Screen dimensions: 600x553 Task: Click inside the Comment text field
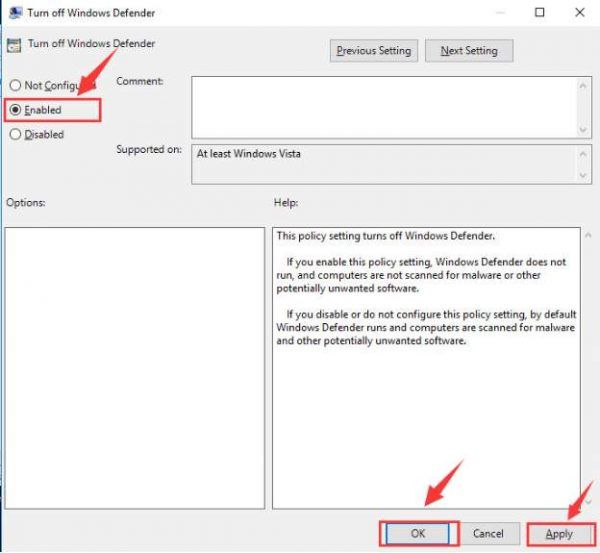pos(380,106)
